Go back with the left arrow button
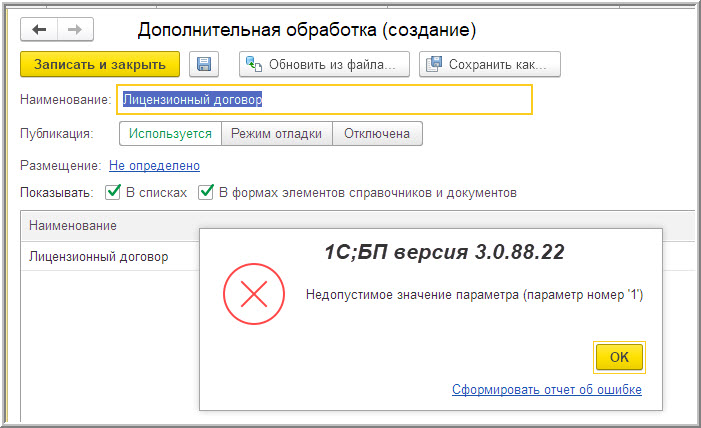Viewport: 701px width, 428px height. click(x=39, y=30)
